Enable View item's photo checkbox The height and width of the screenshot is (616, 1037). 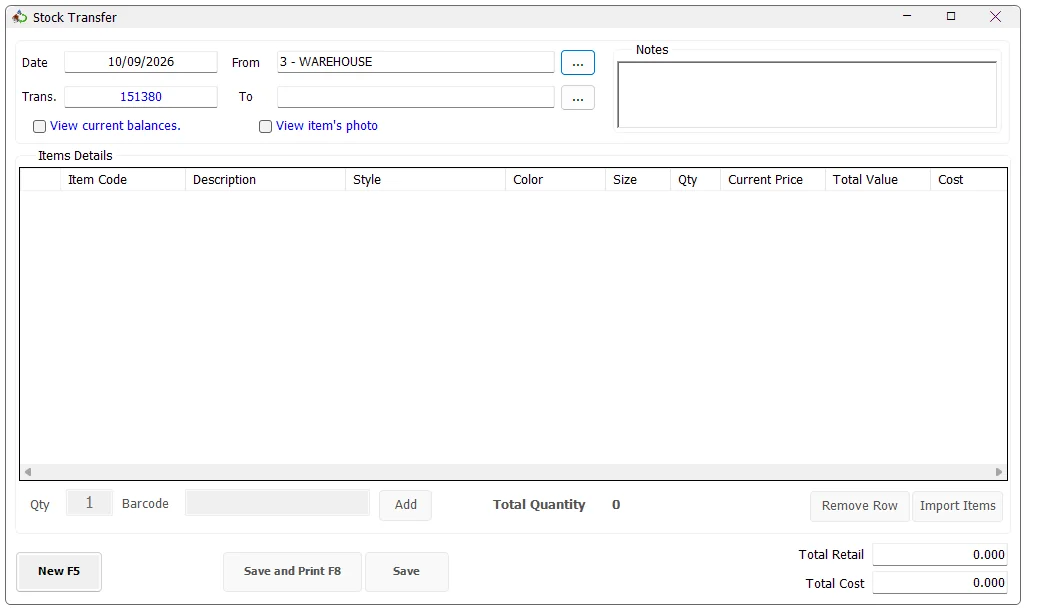click(x=265, y=126)
